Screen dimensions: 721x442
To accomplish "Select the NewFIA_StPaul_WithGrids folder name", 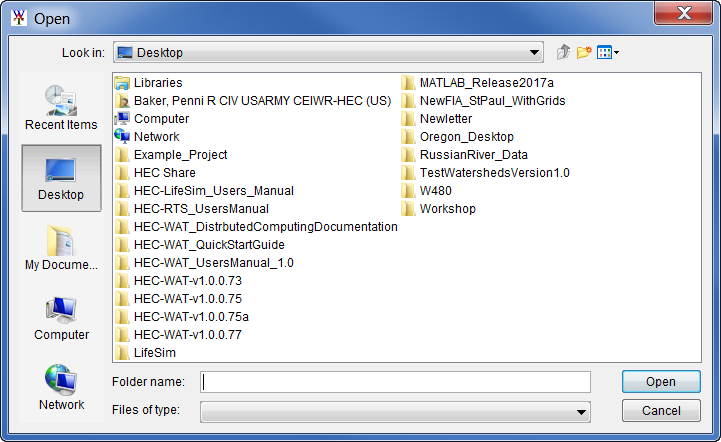I will [492, 101].
